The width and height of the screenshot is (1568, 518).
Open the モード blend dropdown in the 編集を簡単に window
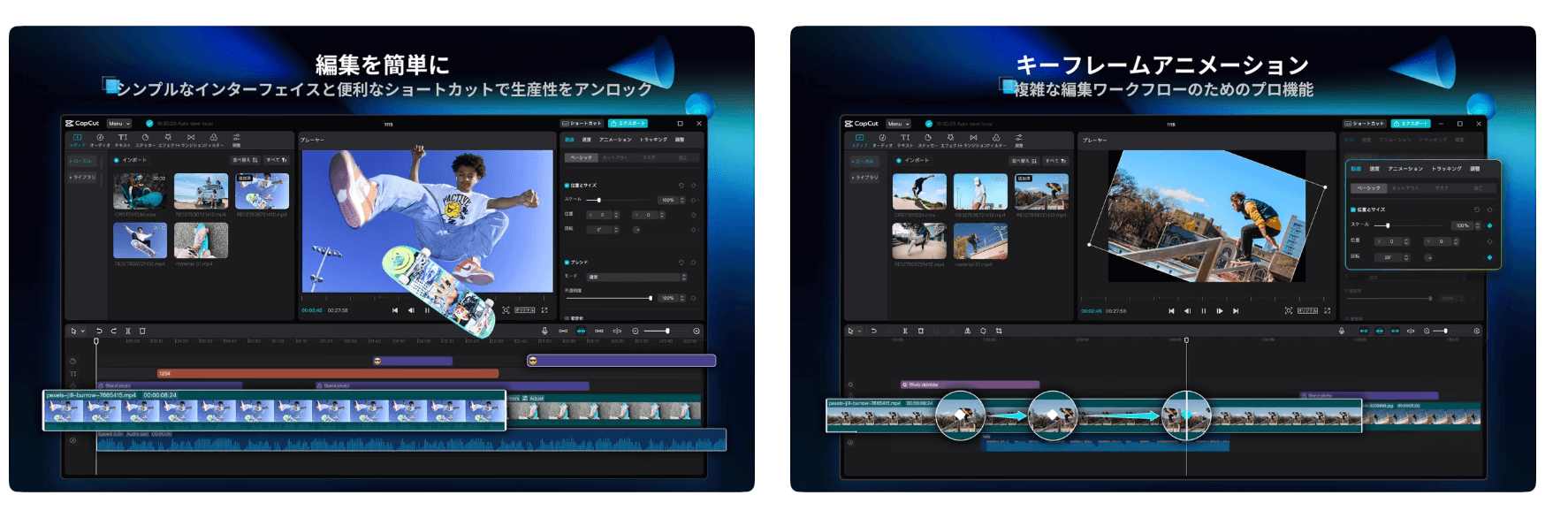636,277
